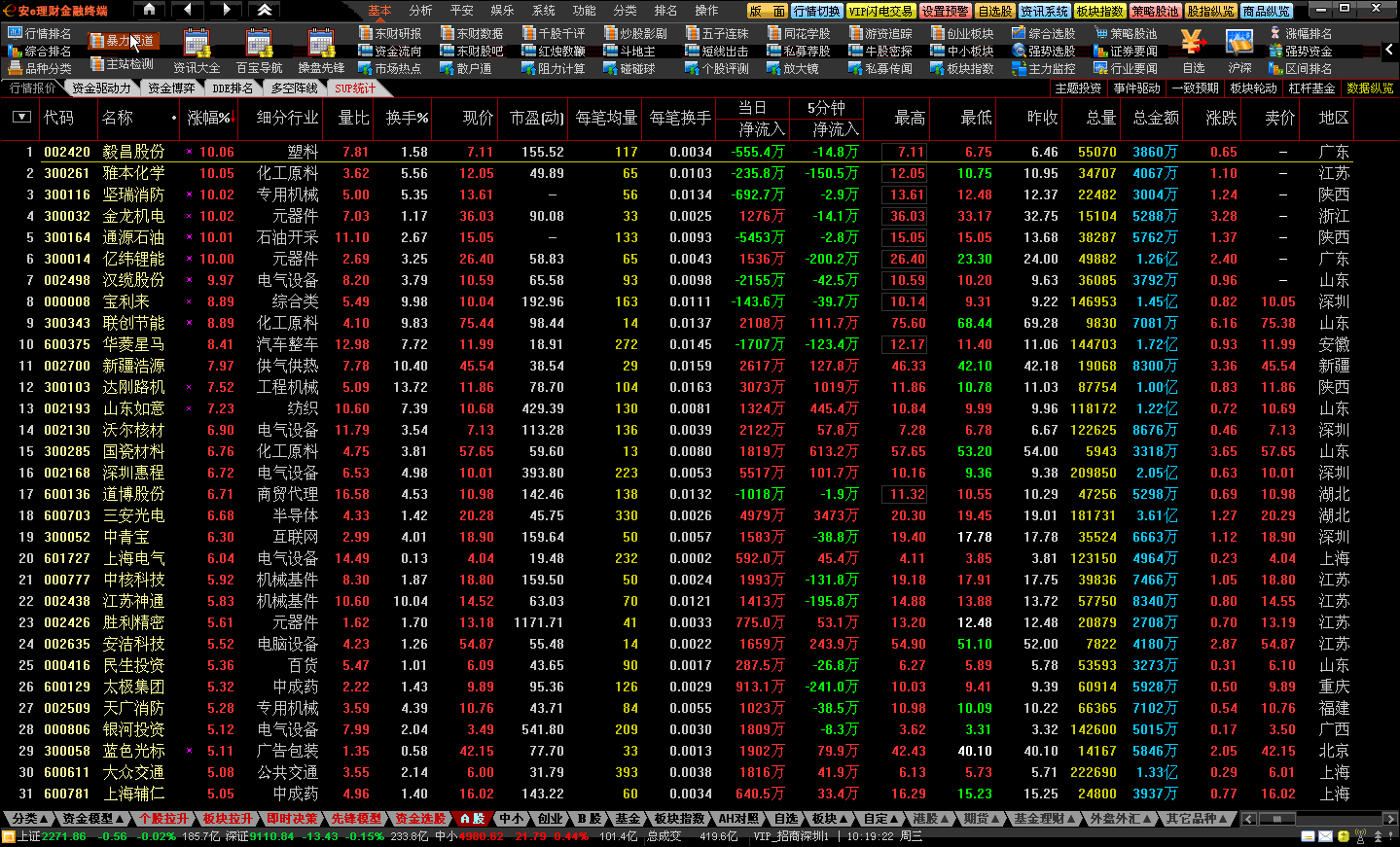Image resolution: width=1400 pixels, height=847 pixels.
Task: Open 基本 menu
Action: [x=379, y=10]
